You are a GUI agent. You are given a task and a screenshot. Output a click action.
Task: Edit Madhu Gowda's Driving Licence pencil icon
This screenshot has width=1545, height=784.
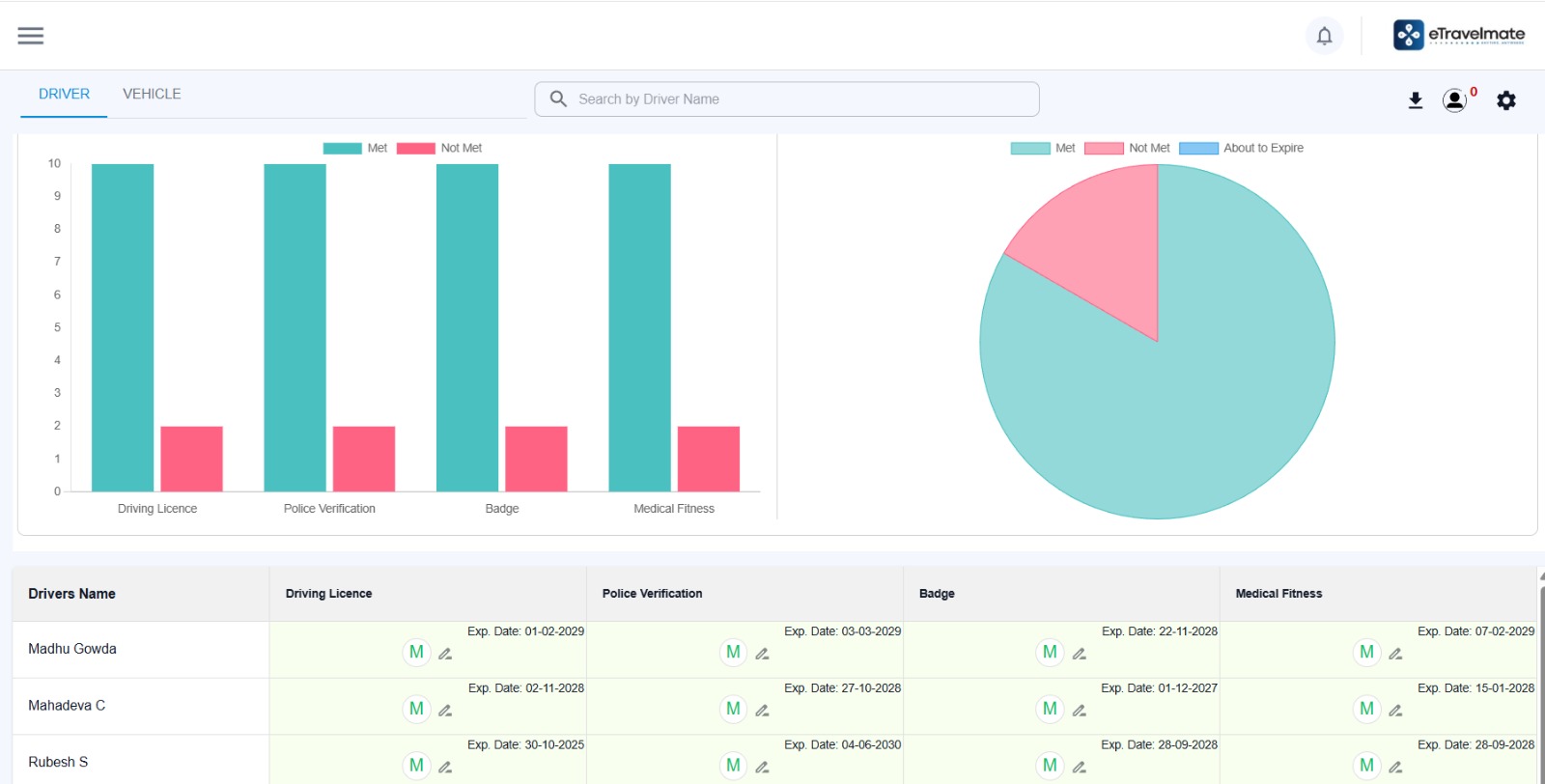(x=445, y=654)
